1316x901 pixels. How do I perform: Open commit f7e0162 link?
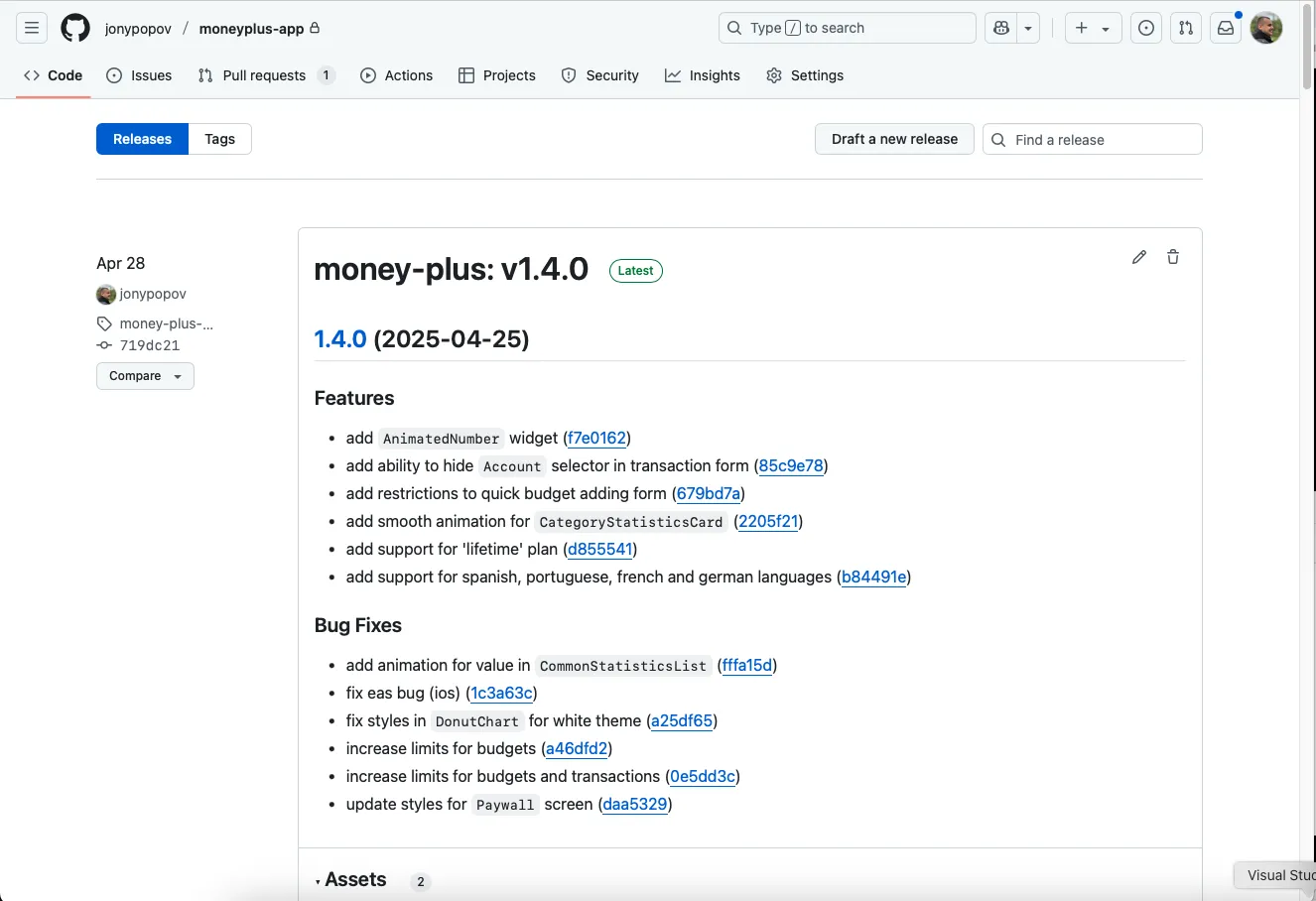click(597, 438)
